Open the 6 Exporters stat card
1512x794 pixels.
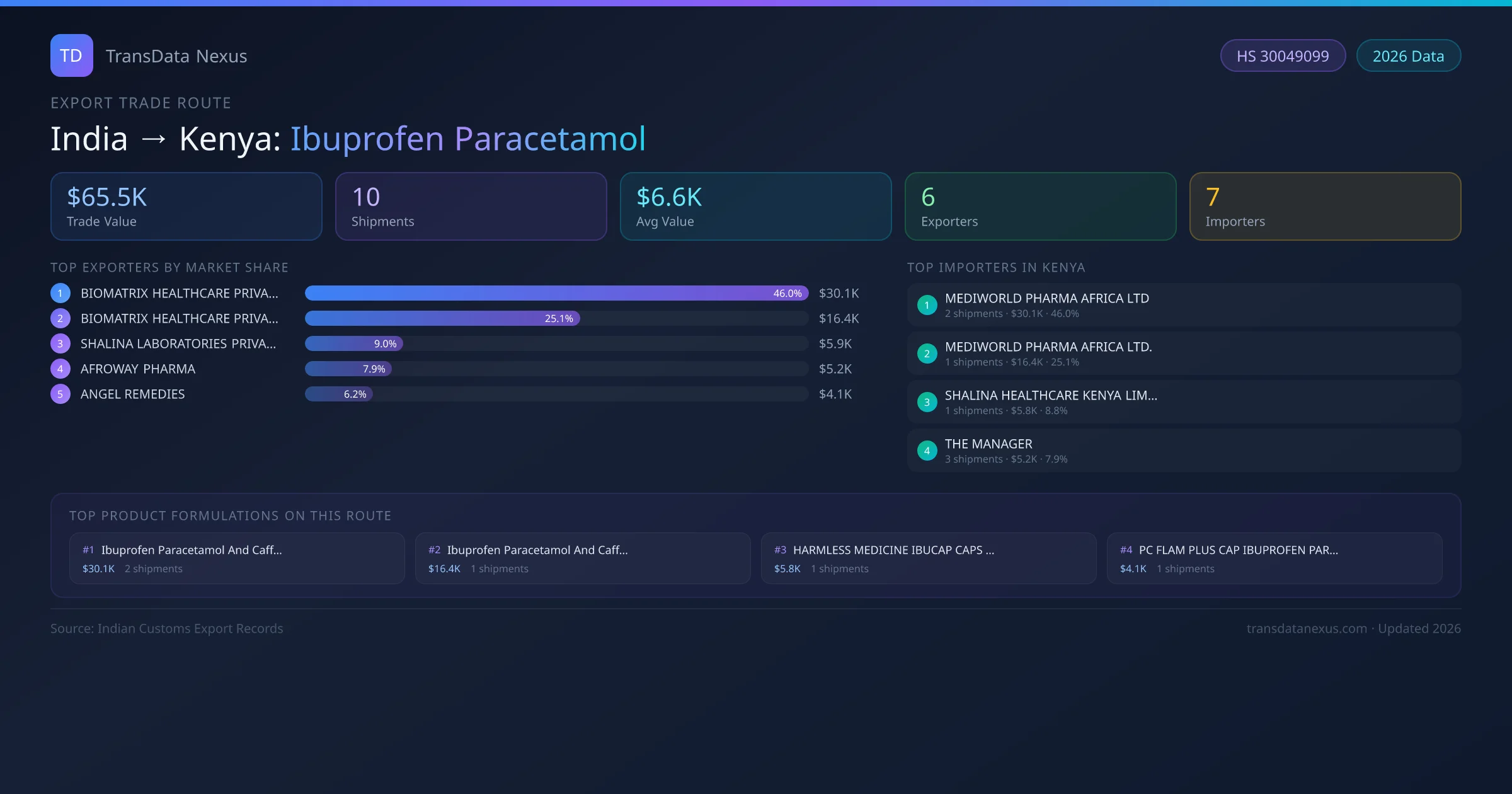1040,207
